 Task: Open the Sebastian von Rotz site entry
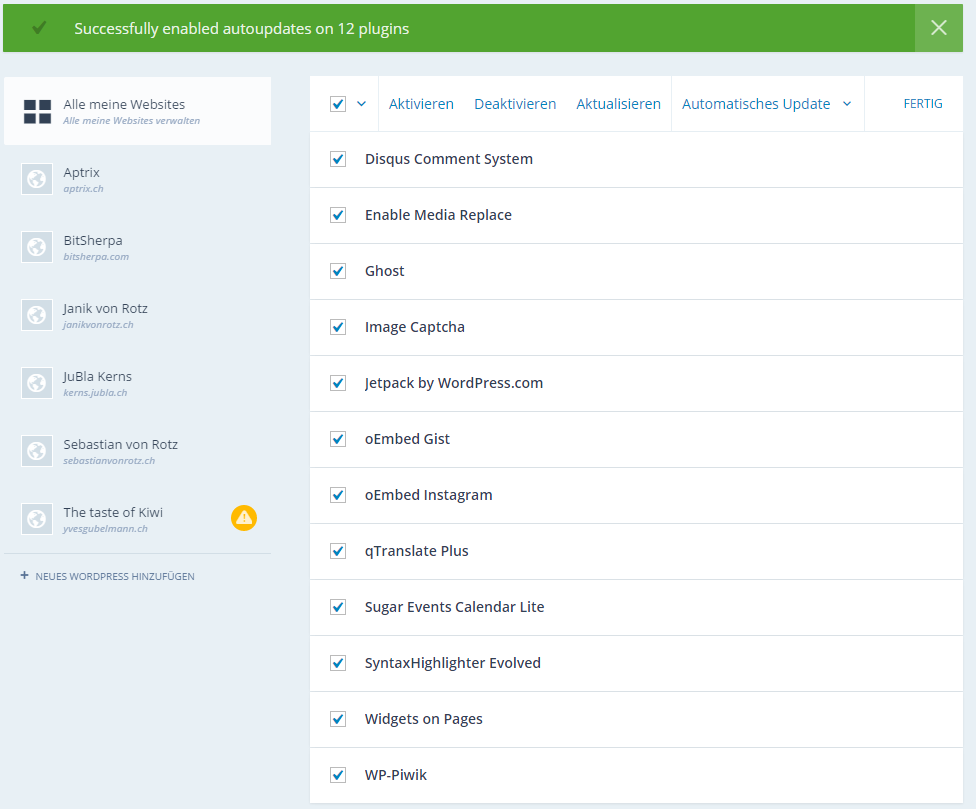pos(138,451)
